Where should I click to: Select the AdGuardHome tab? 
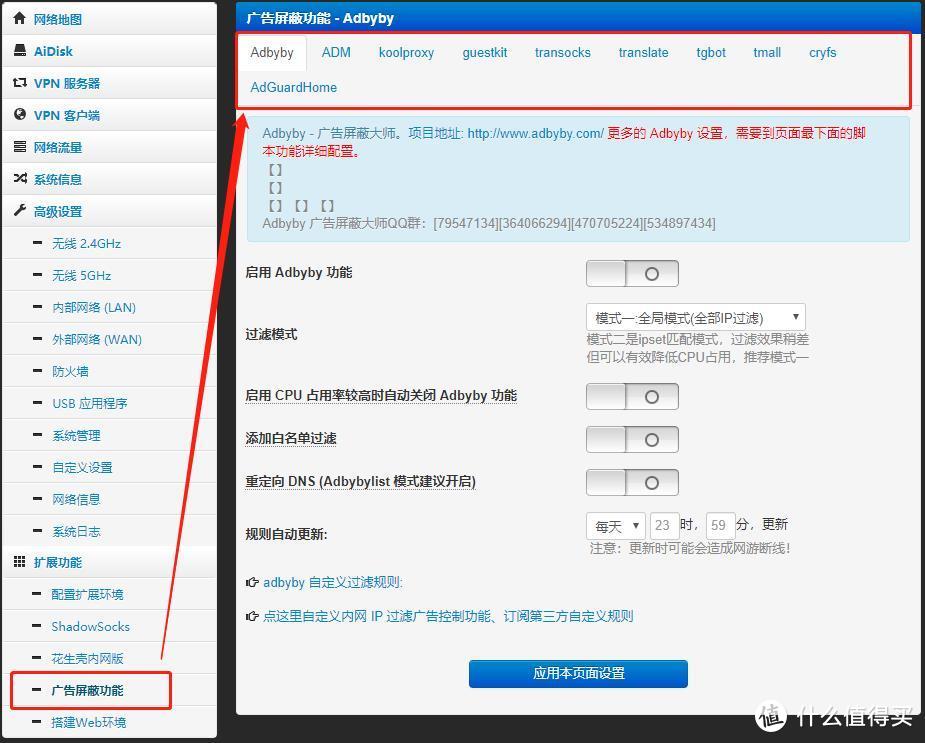pyautogui.click(x=294, y=87)
